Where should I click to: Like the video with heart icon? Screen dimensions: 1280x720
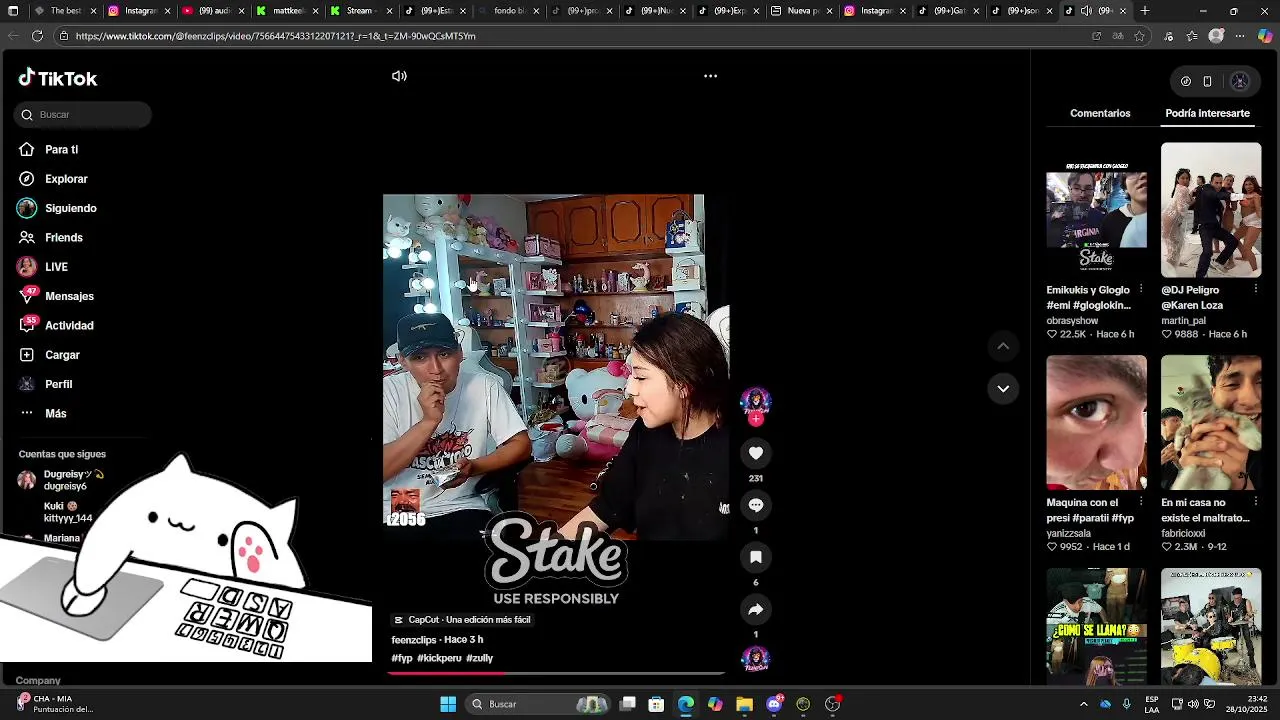[756, 453]
